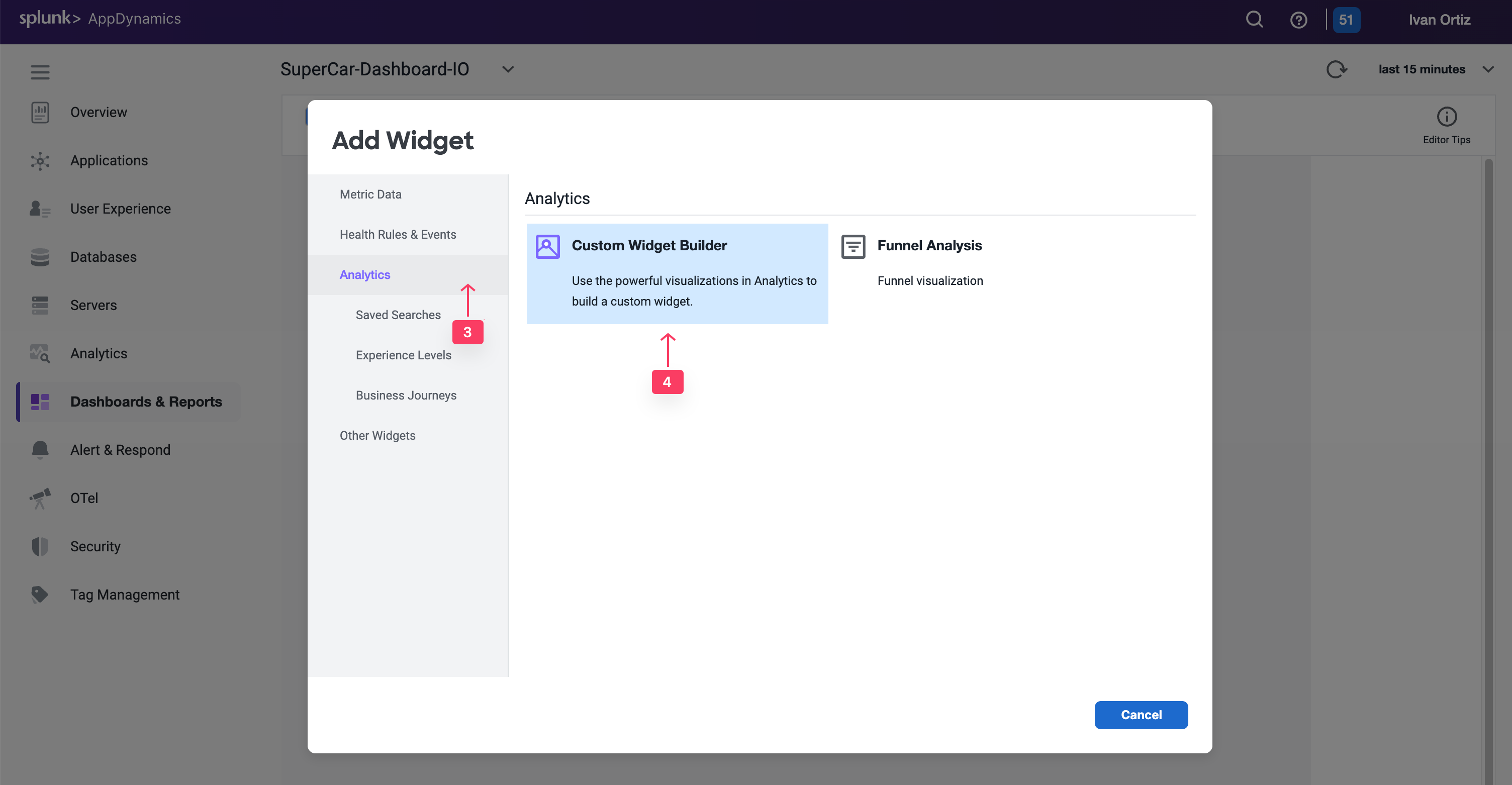Expand the SuperCar-Dashboard-IO dashboard selector
This screenshot has height=785, width=1512.
tap(507, 69)
